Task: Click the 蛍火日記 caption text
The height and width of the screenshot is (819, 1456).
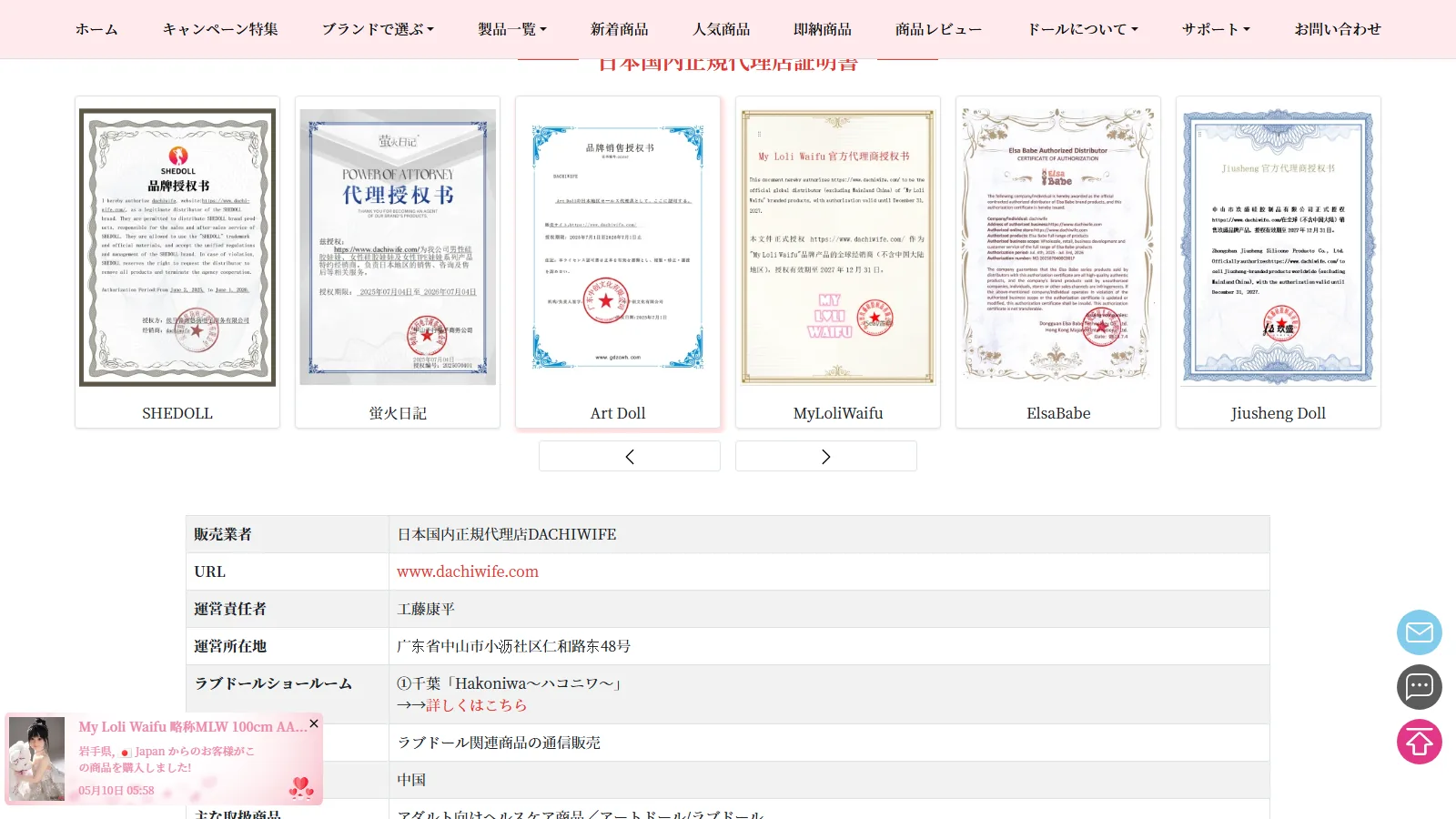Action: (398, 413)
